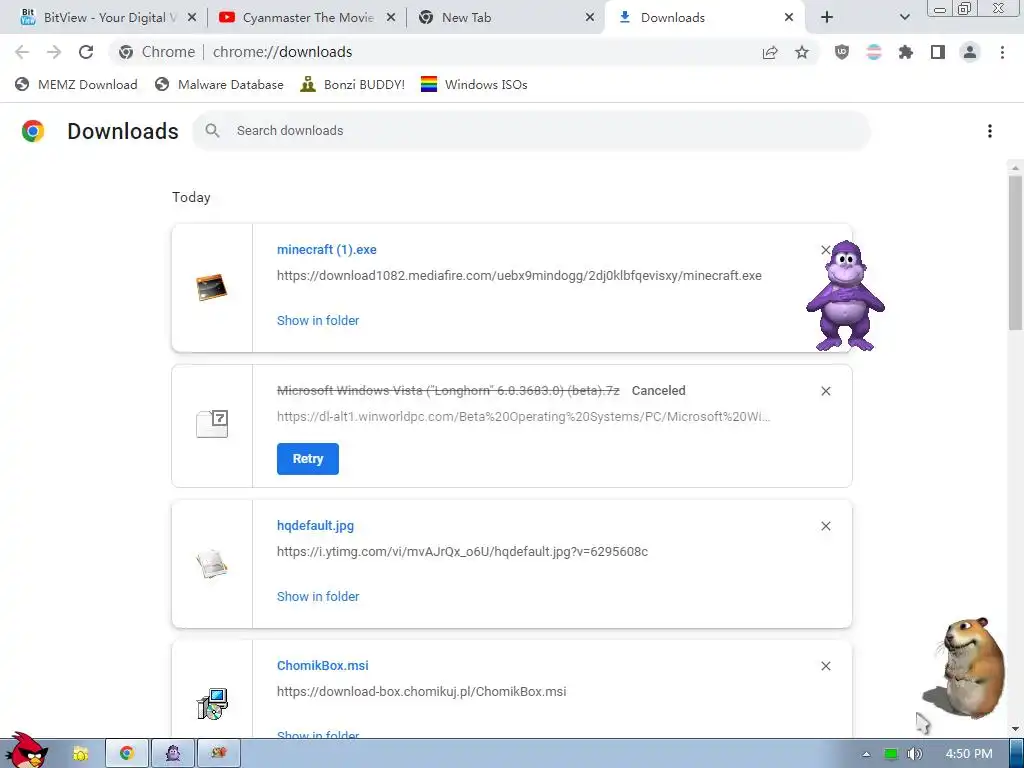Open hqdefault.jpg file link
This screenshot has width=1024, height=768.
click(x=315, y=526)
